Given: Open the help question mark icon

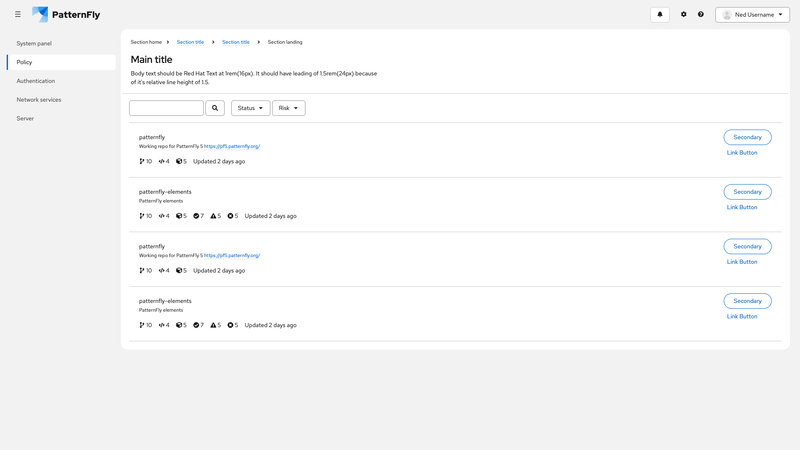Looking at the screenshot, I should [701, 14].
